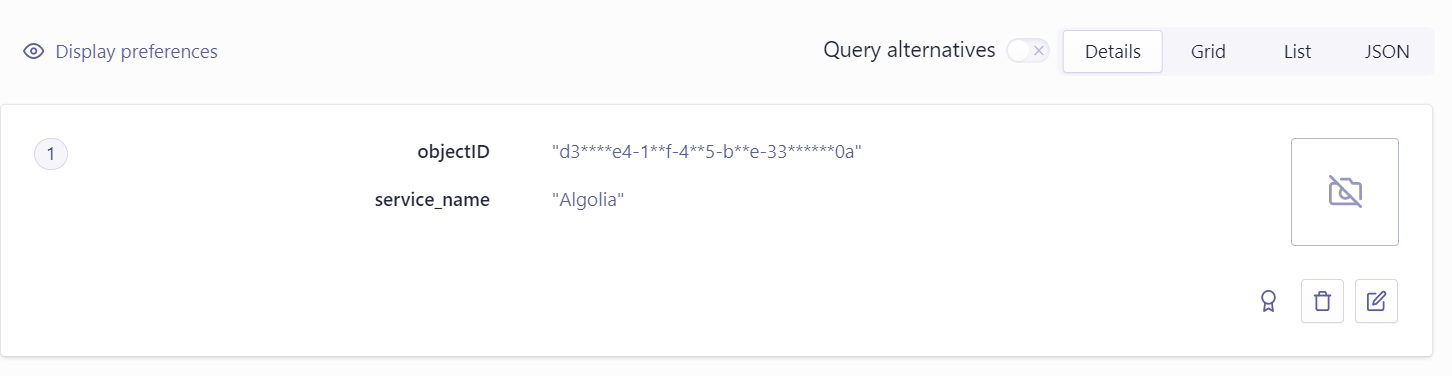Click the missing image placeholder box

coord(1344,192)
